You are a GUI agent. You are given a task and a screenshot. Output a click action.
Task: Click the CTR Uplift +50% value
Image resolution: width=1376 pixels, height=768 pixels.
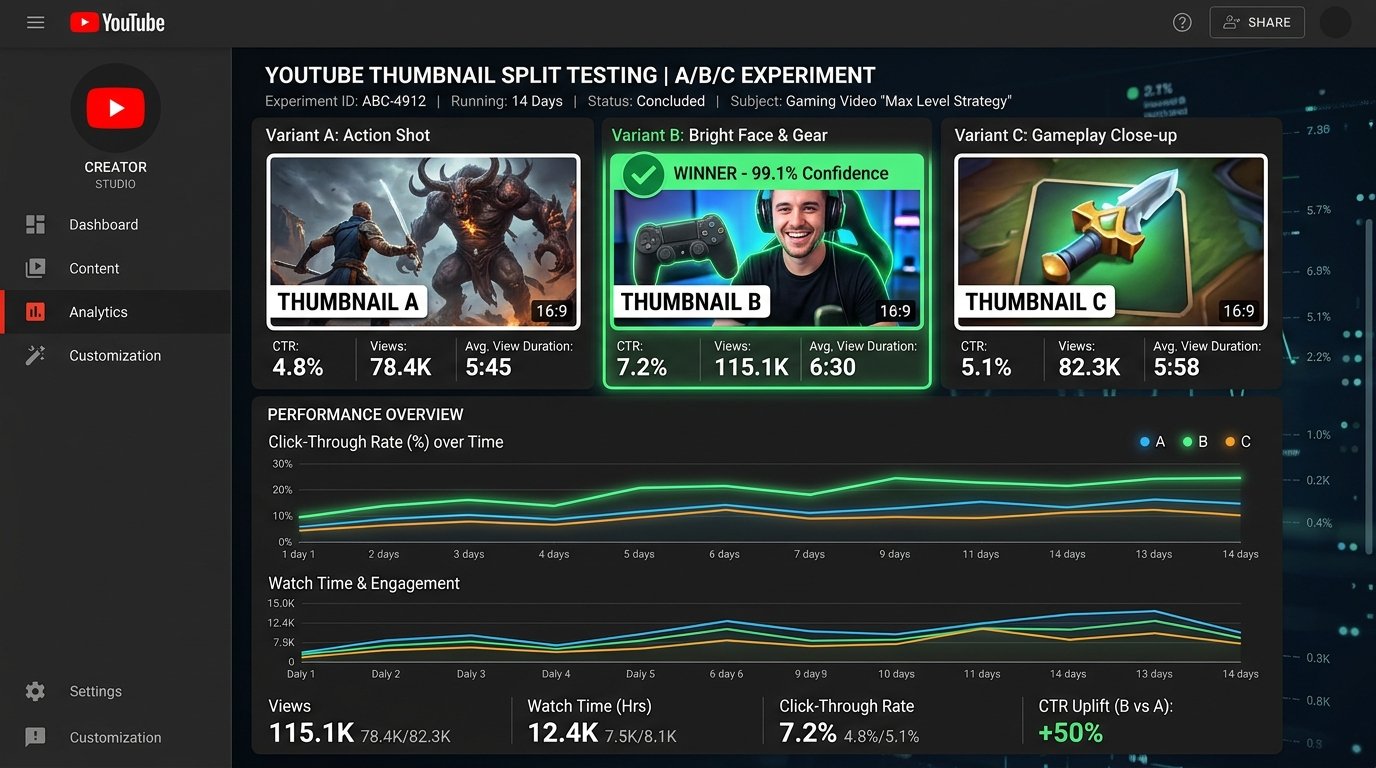point(1070,733)
